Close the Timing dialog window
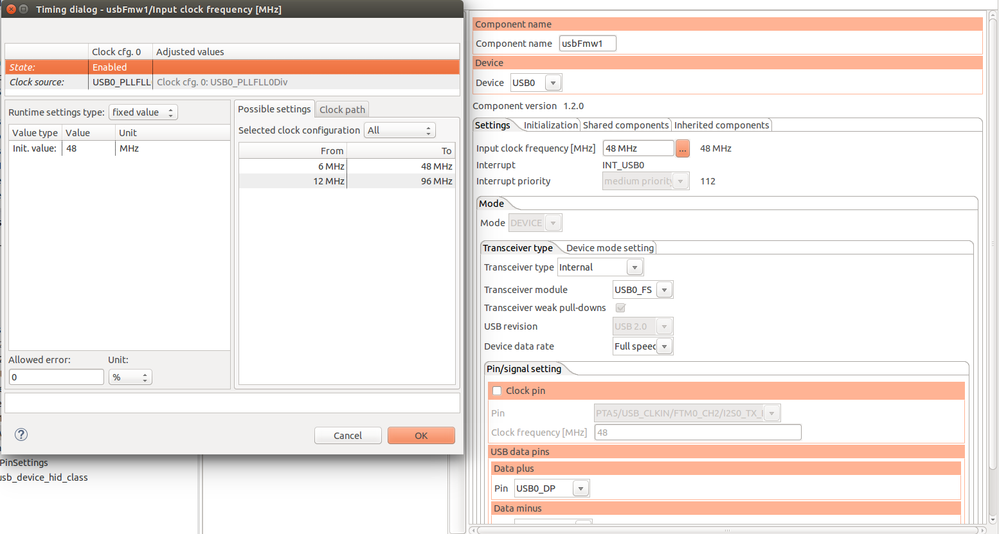This screenshot has width=999, height=534. click(x=11, y=9)
